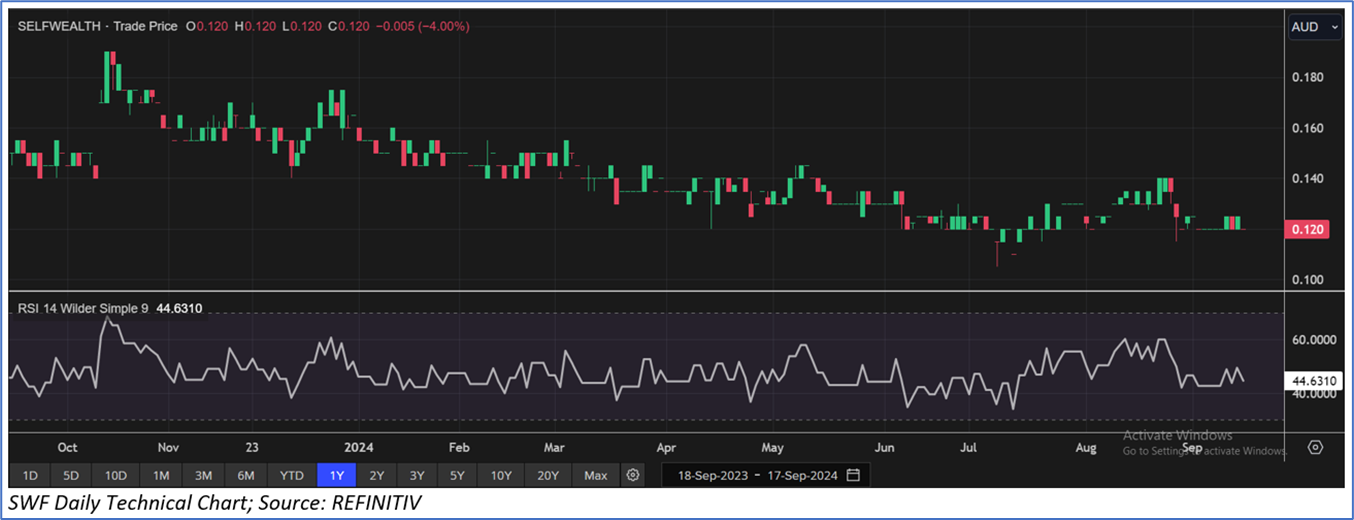This screenshot has height=520, width=1354.
Task: Switch chart to 3M period
Action: tap(203, 475)
